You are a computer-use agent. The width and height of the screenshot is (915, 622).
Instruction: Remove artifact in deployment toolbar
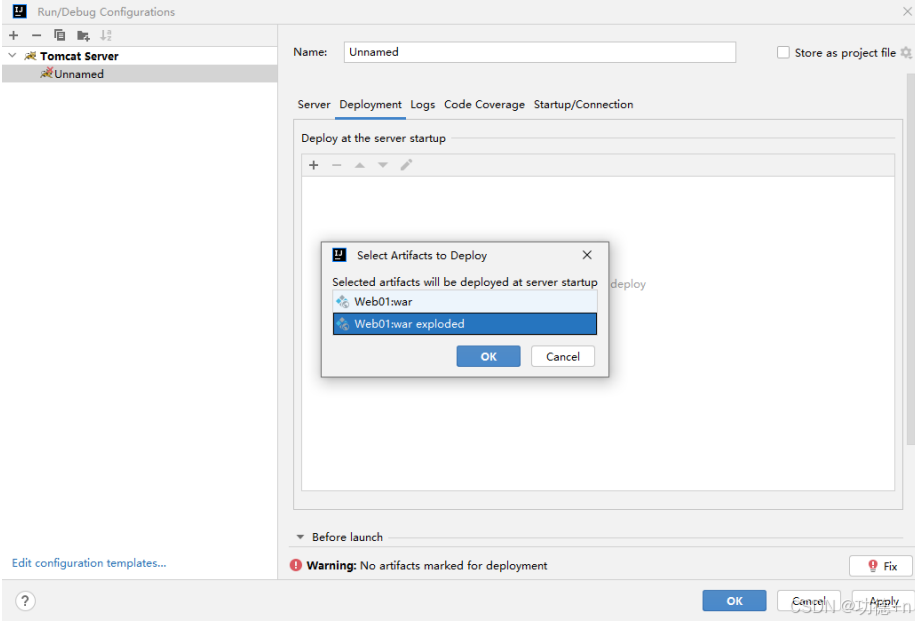(336, 165)
